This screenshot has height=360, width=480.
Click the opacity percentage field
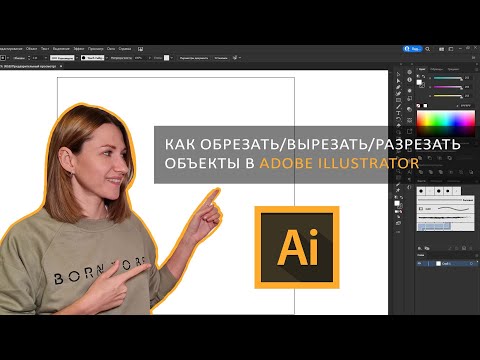pos(139,58)
